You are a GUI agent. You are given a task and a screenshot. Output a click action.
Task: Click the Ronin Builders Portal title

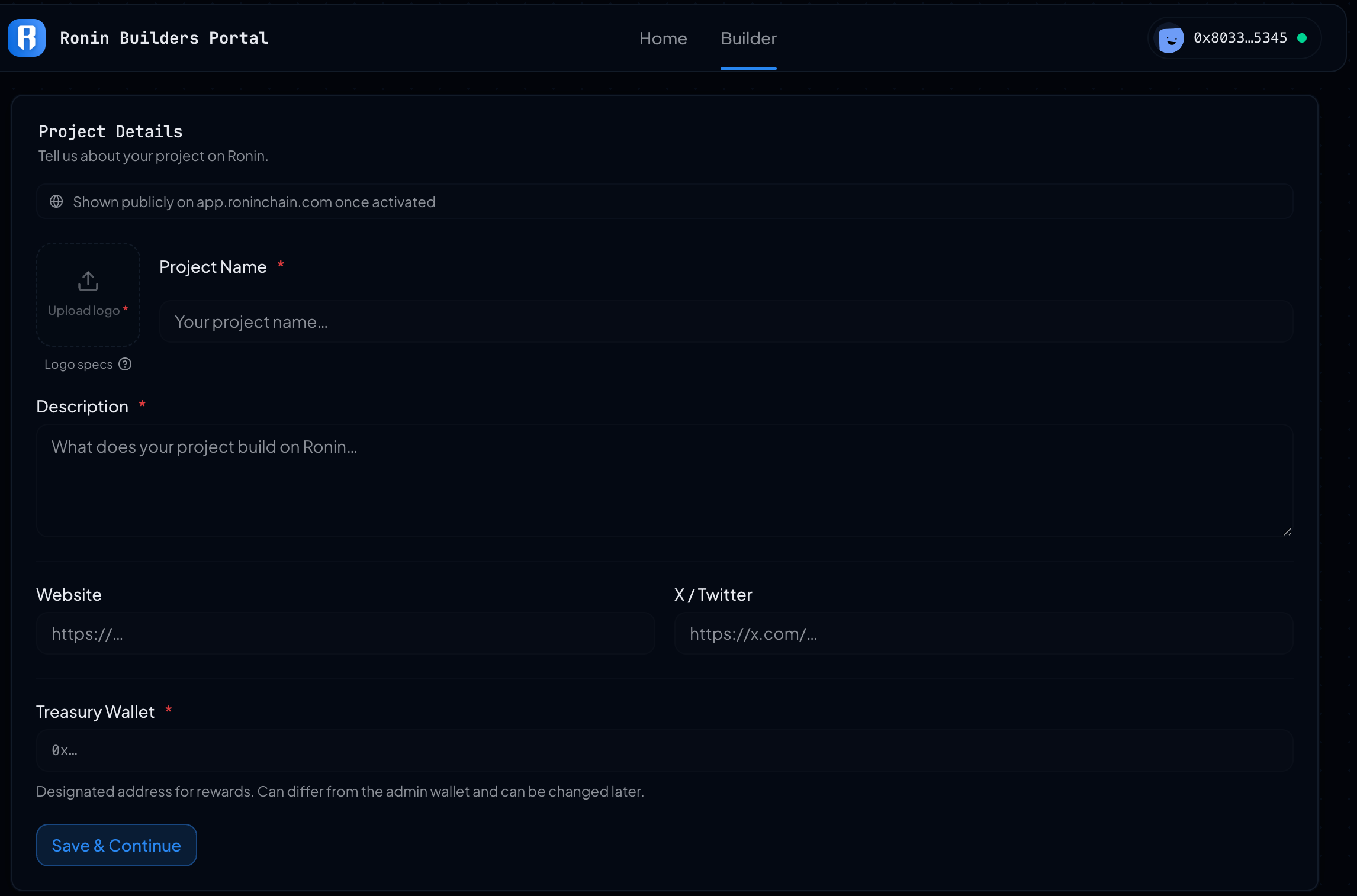tap(164, 38)
